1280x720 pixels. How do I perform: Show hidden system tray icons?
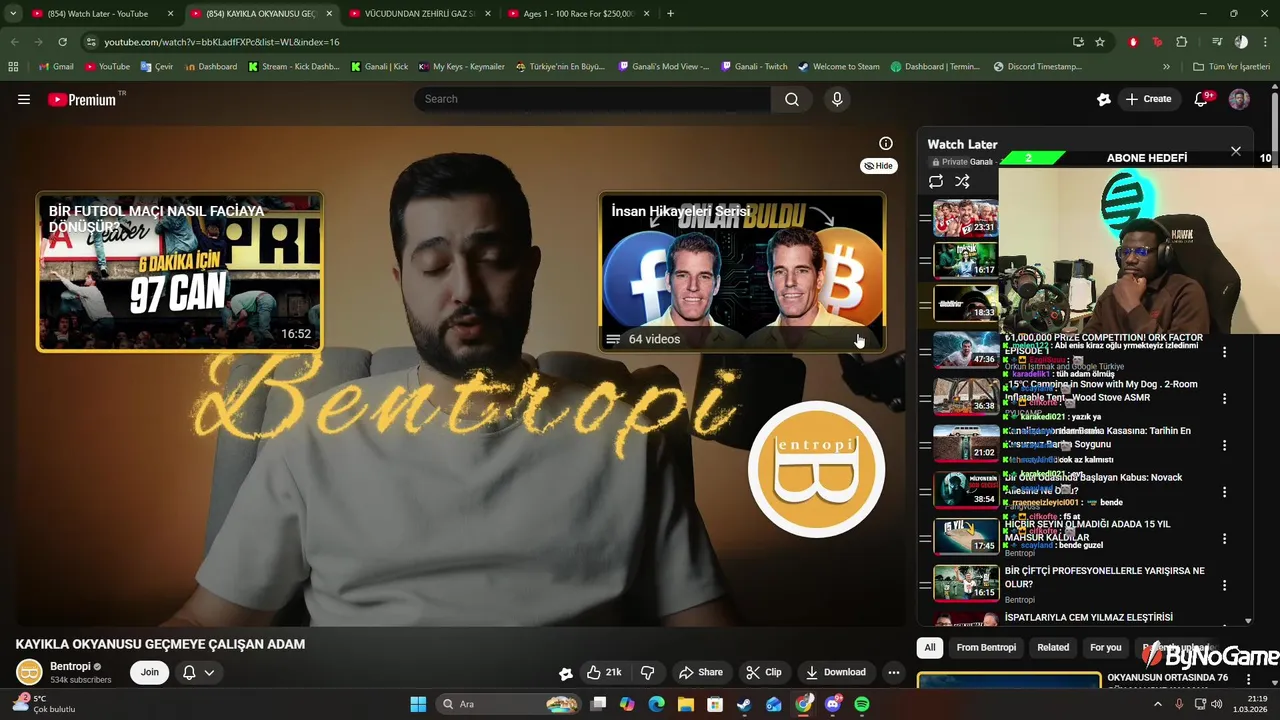pos(1158,704)
